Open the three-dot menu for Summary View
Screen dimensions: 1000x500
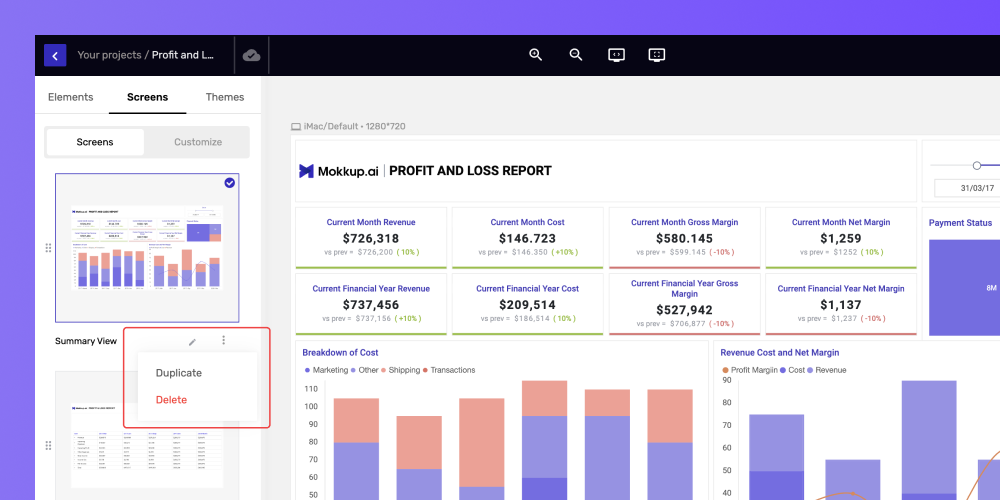point(223,341)
